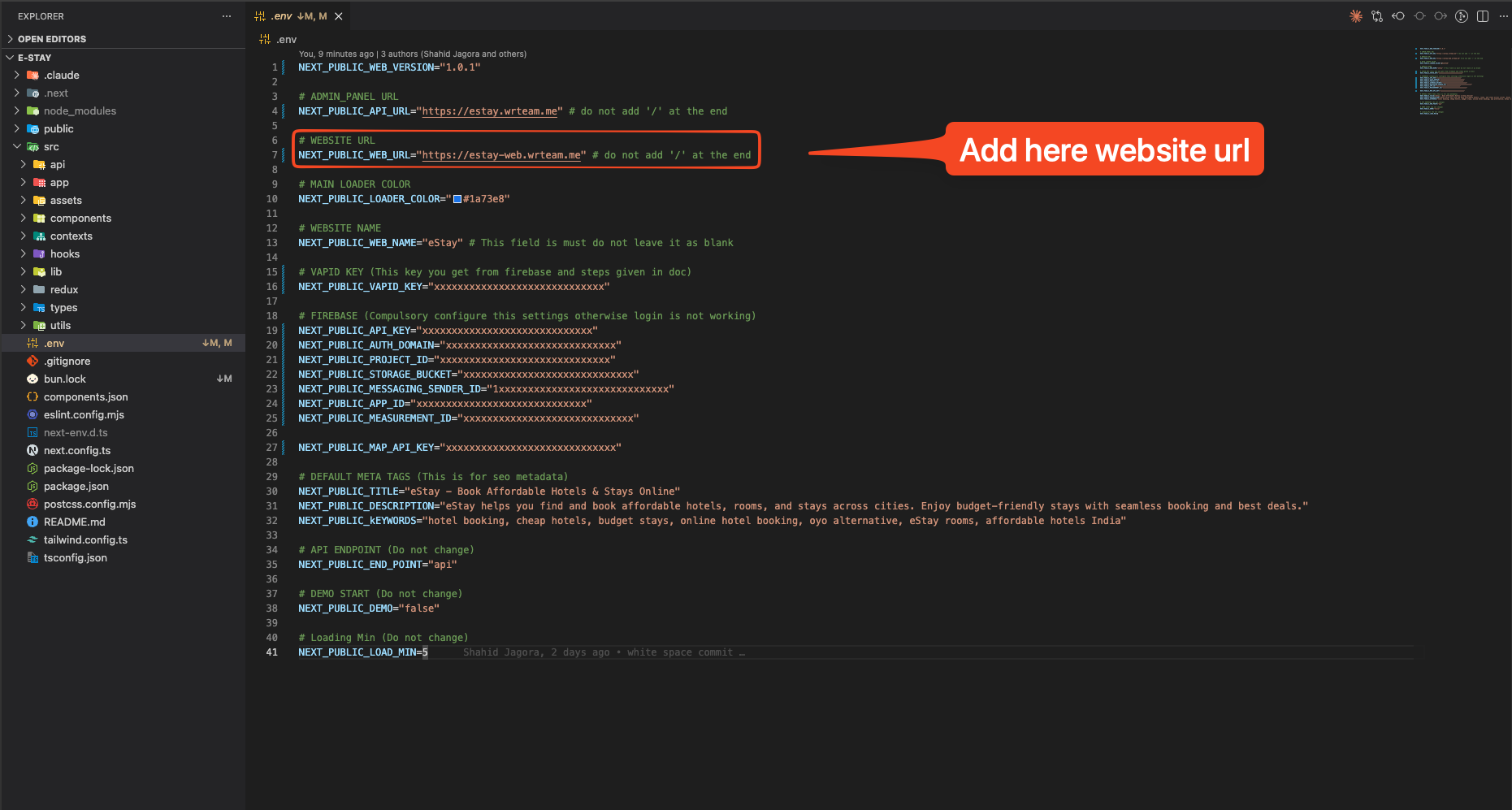
Task: Open the components folder
Action: (80, 219)
